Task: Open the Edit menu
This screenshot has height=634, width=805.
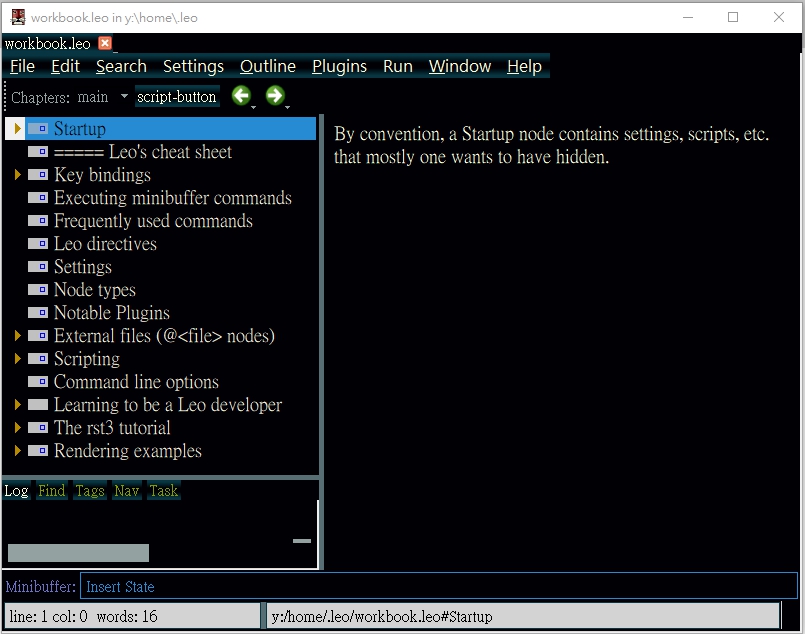Action: 65,66
